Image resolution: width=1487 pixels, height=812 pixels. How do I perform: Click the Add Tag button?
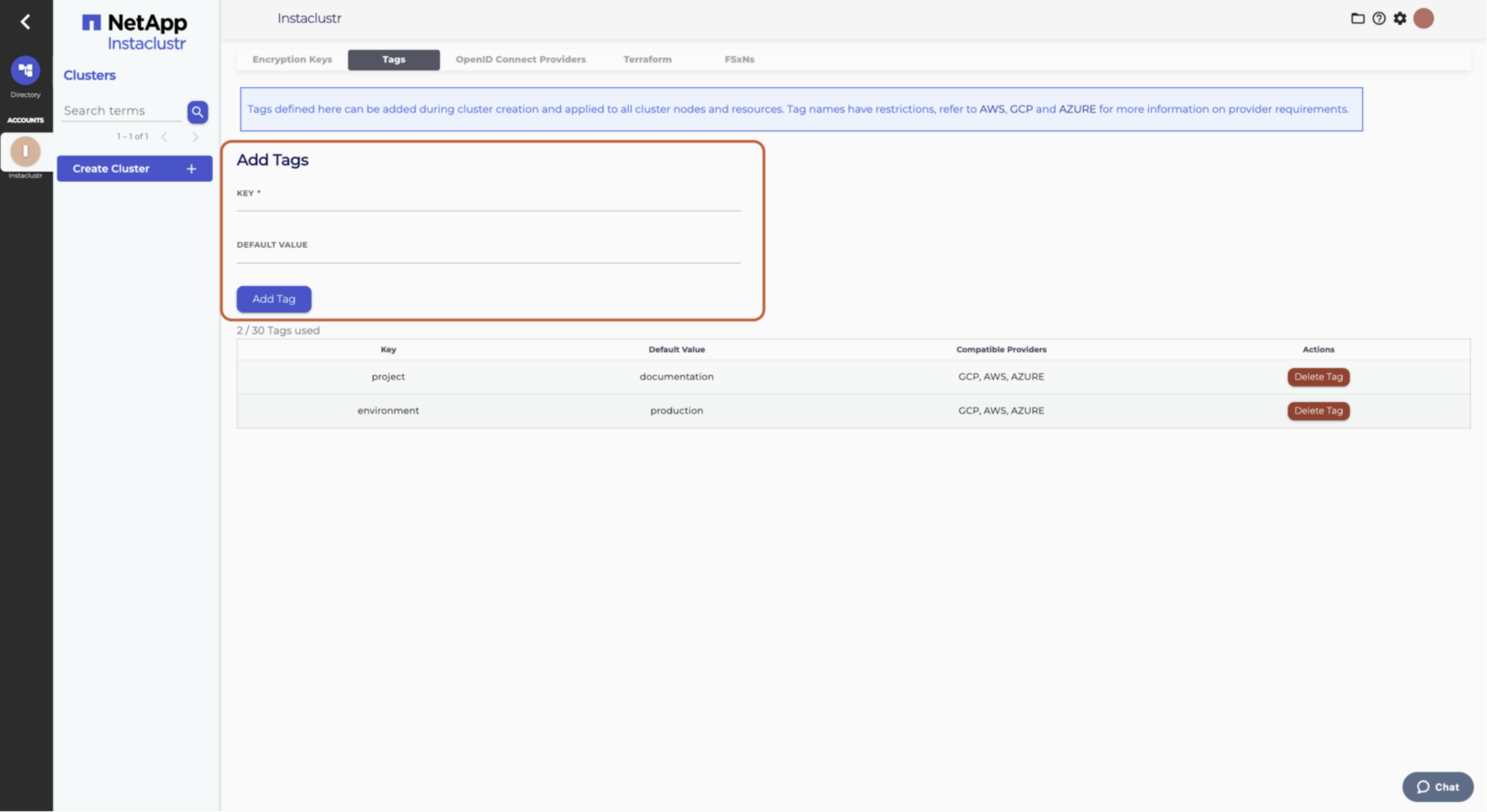(x=274, y=299)
